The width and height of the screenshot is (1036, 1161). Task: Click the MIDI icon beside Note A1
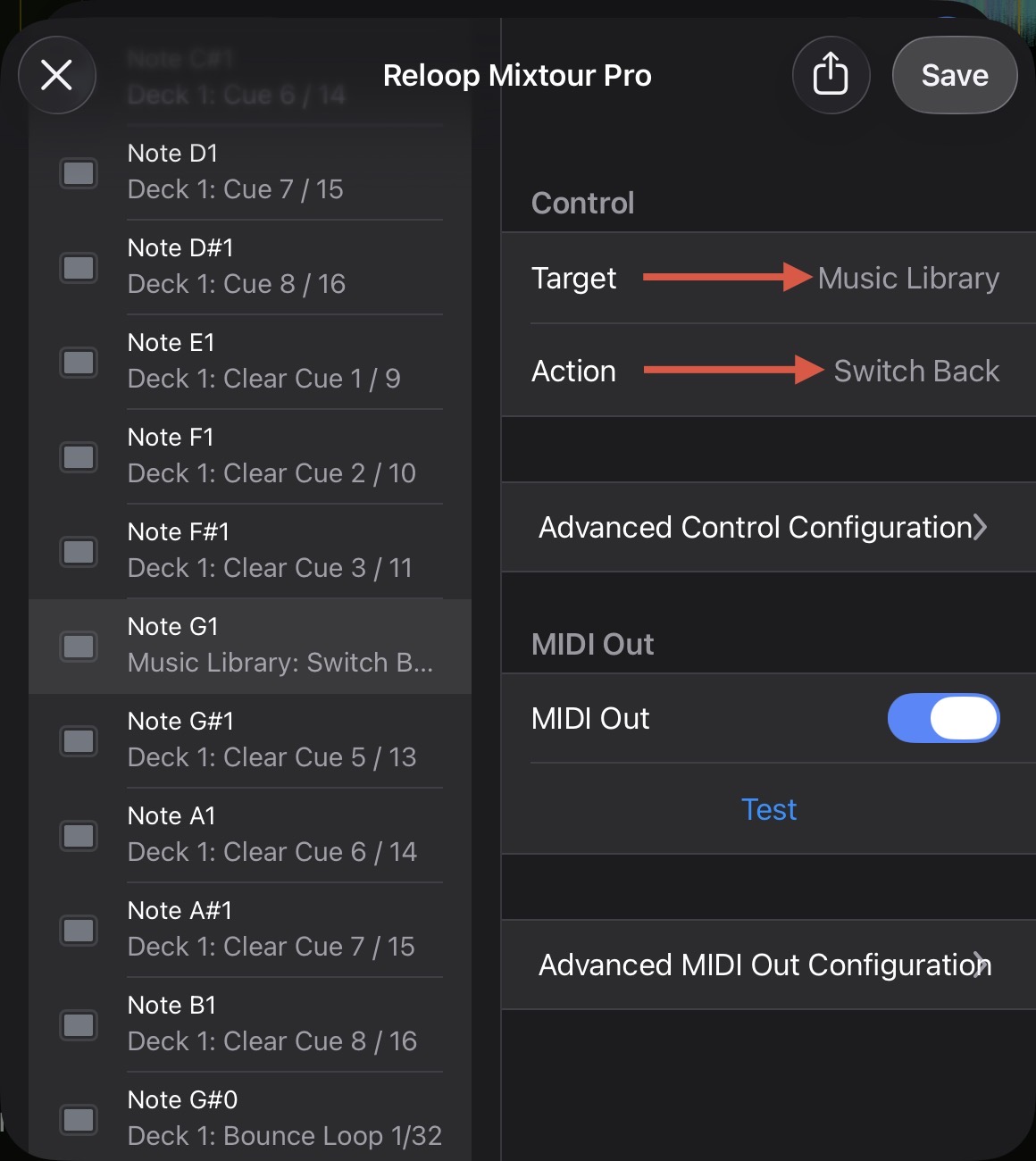79,835
